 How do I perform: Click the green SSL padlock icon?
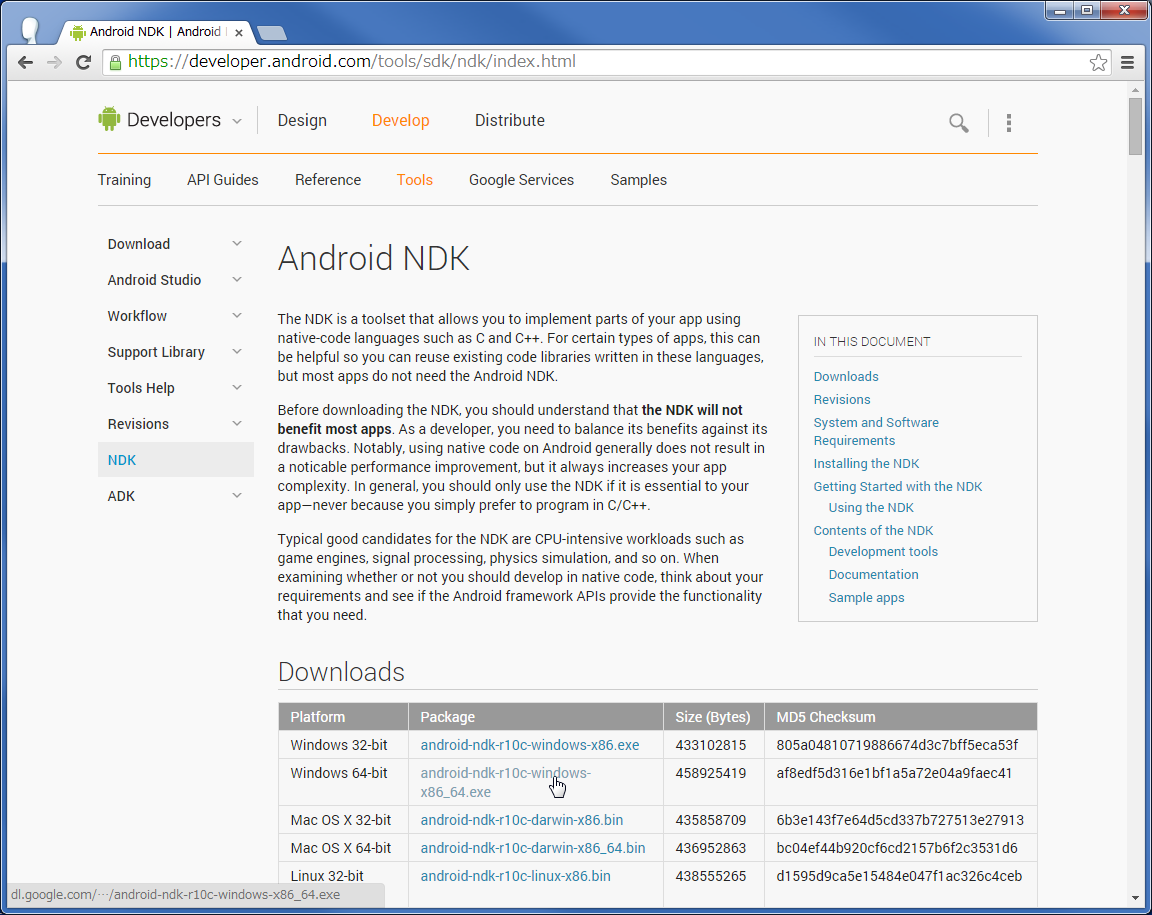click(x=115, y=62)
